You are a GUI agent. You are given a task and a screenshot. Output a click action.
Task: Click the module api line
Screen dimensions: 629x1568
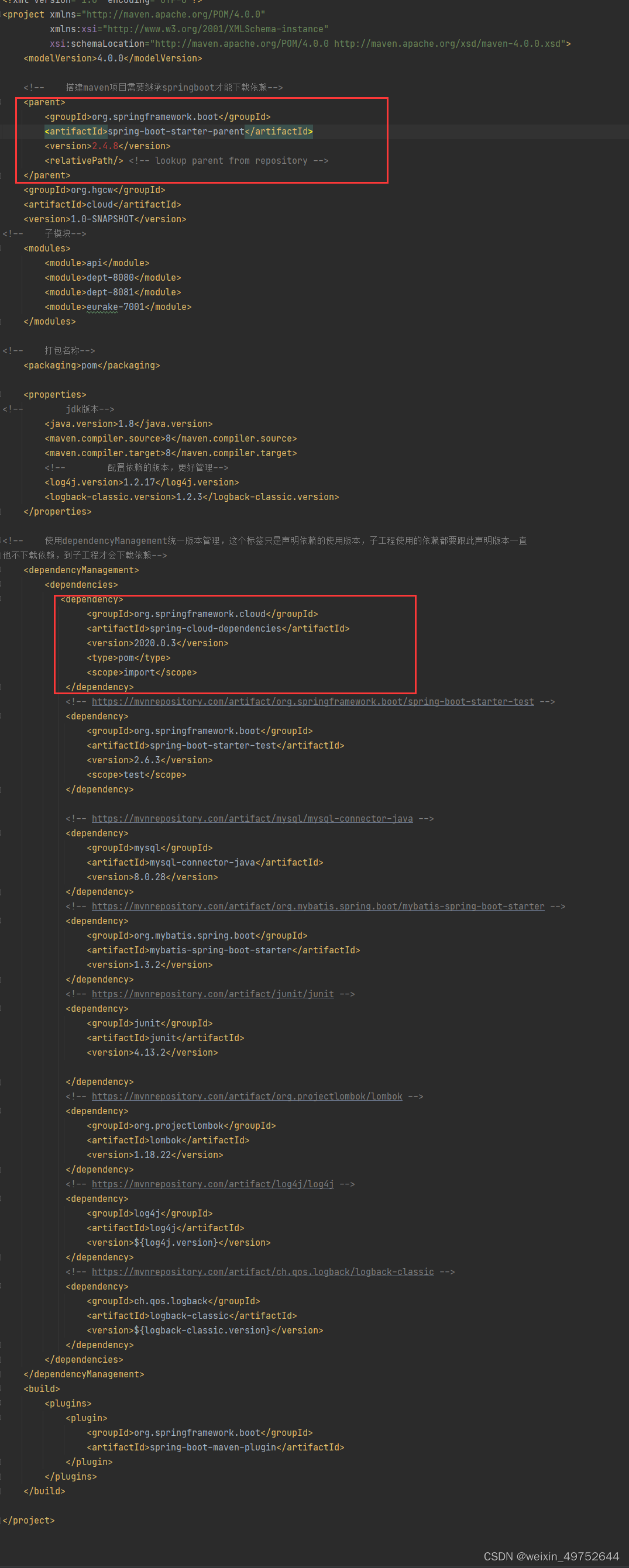pyautogui.click(x=97, y=263)
